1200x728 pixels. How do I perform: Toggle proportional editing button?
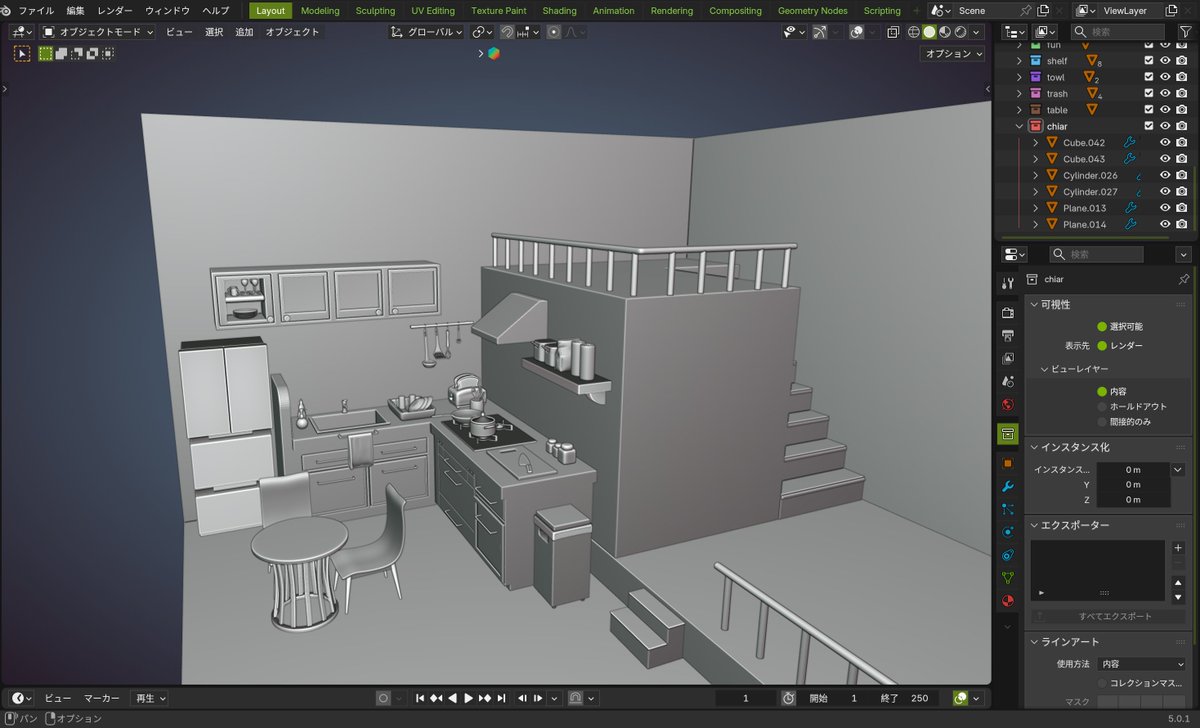tap(554, 32)
